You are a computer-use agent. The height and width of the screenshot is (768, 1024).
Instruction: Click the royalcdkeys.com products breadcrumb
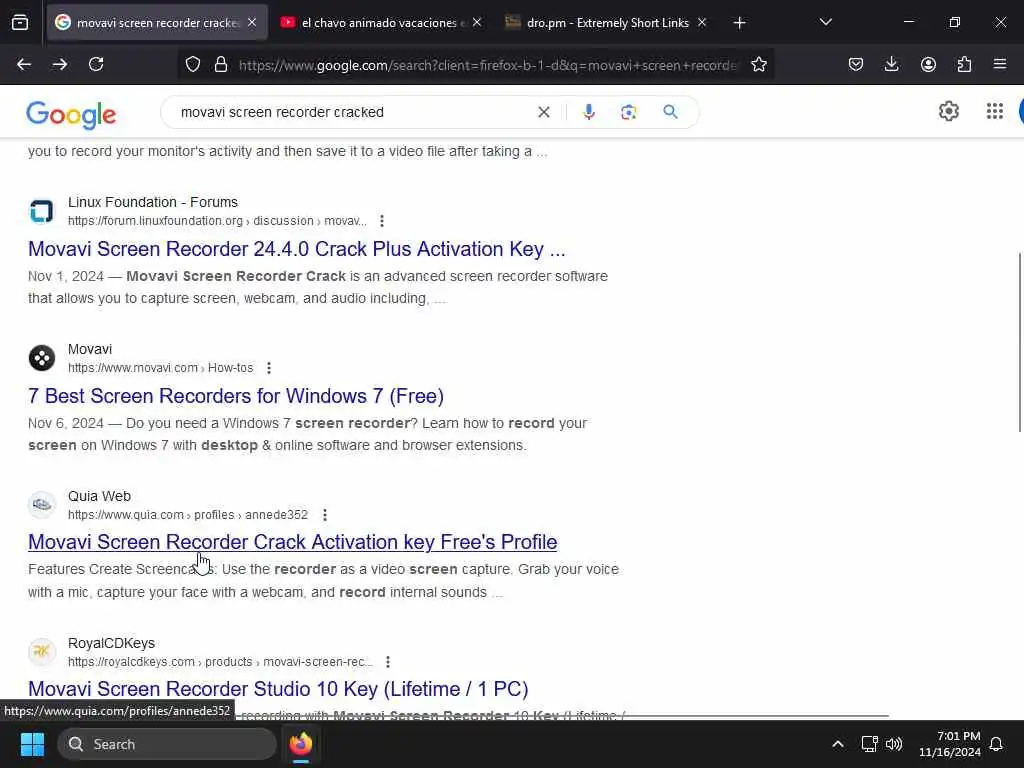pyautogui.click(x=220, y=662)
